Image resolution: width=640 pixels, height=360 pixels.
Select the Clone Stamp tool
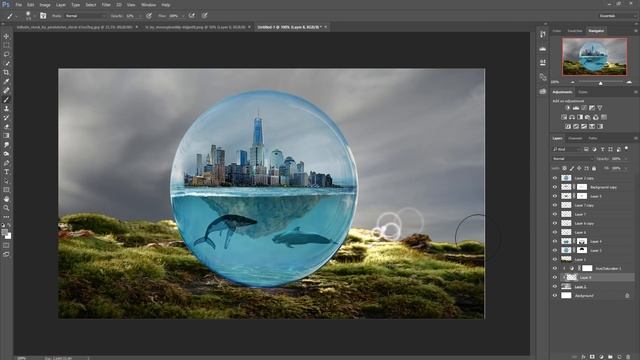pyautogui.click(x=6, y=109)
